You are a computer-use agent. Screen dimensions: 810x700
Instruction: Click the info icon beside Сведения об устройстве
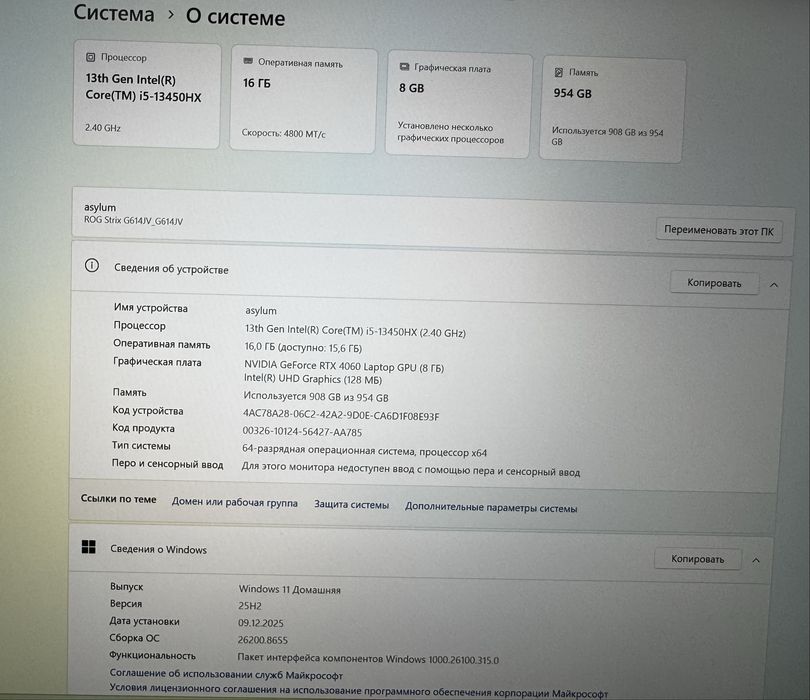point(92,266)
